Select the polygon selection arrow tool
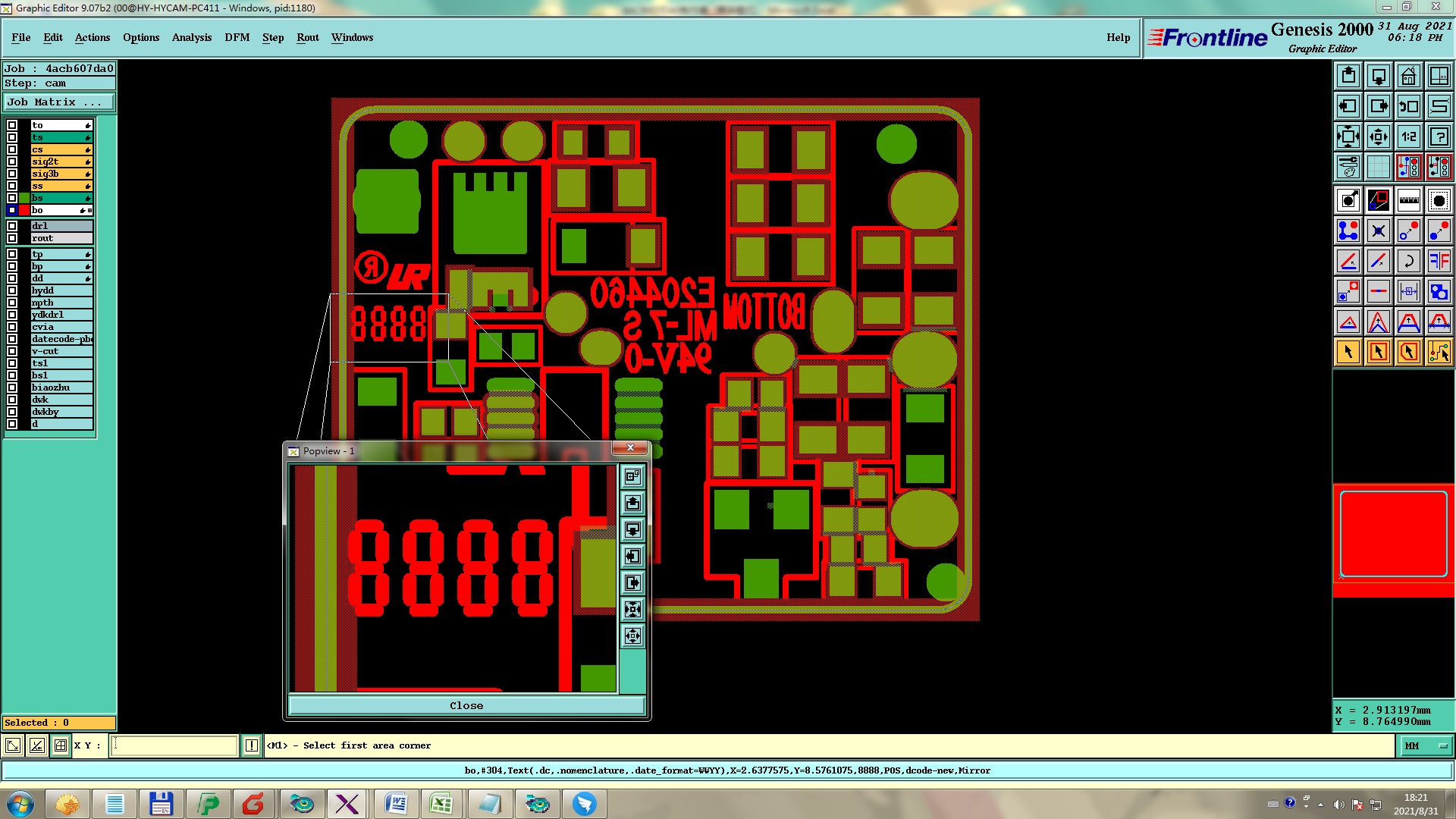This screenshot has height=819, width=1456. click(x=1408, y=352)
